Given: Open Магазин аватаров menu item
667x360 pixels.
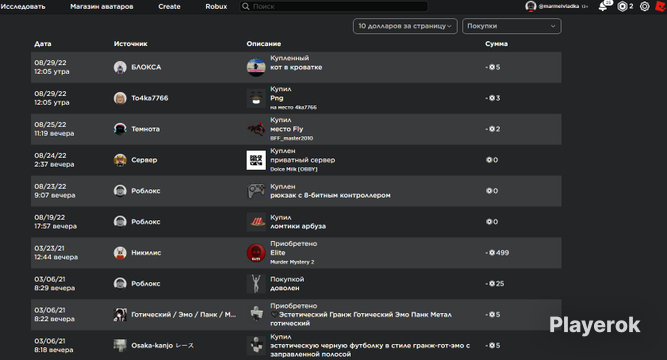Looking at the screenshot, I should click(x=102, y=6).
